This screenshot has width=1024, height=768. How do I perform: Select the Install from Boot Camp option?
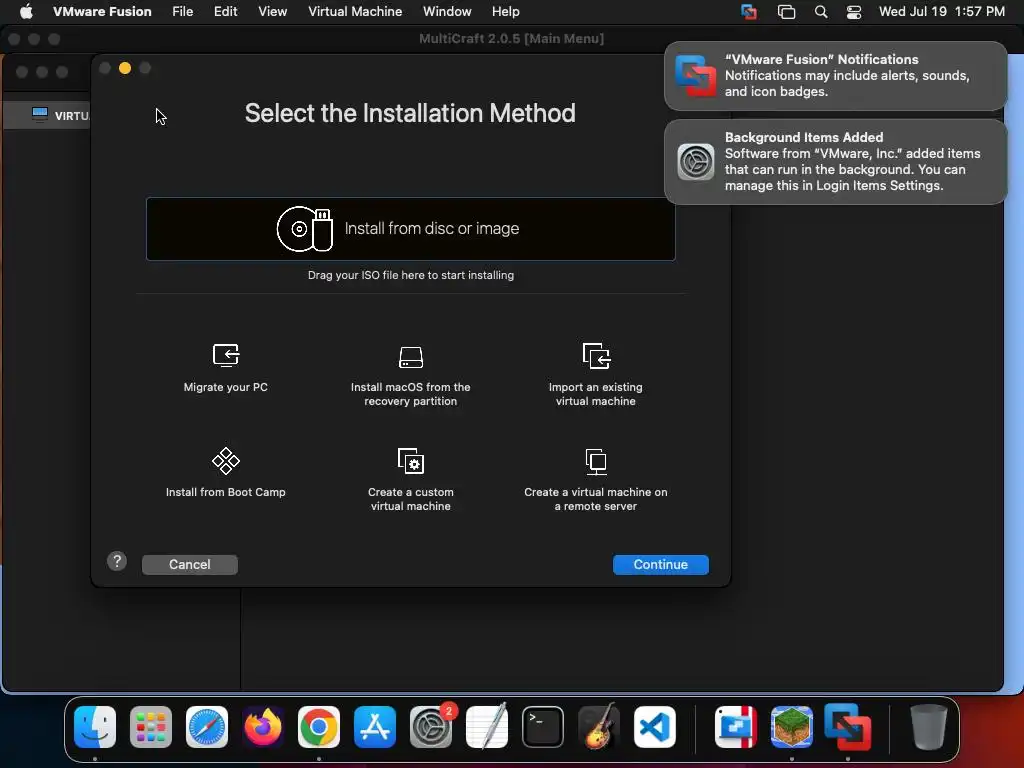(225, 473)
